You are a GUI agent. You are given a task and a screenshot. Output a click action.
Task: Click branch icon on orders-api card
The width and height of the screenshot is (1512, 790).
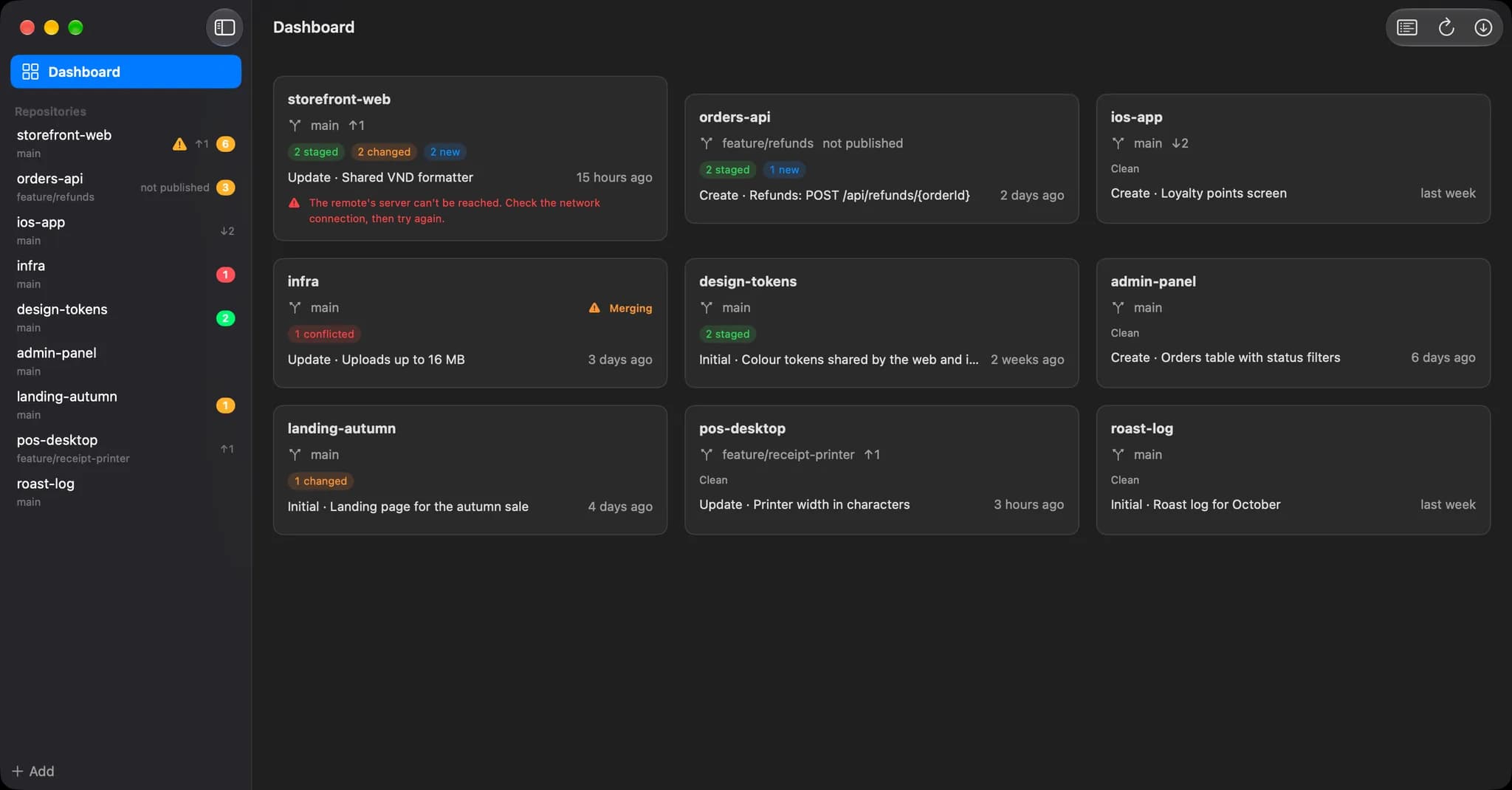point(707,143)
